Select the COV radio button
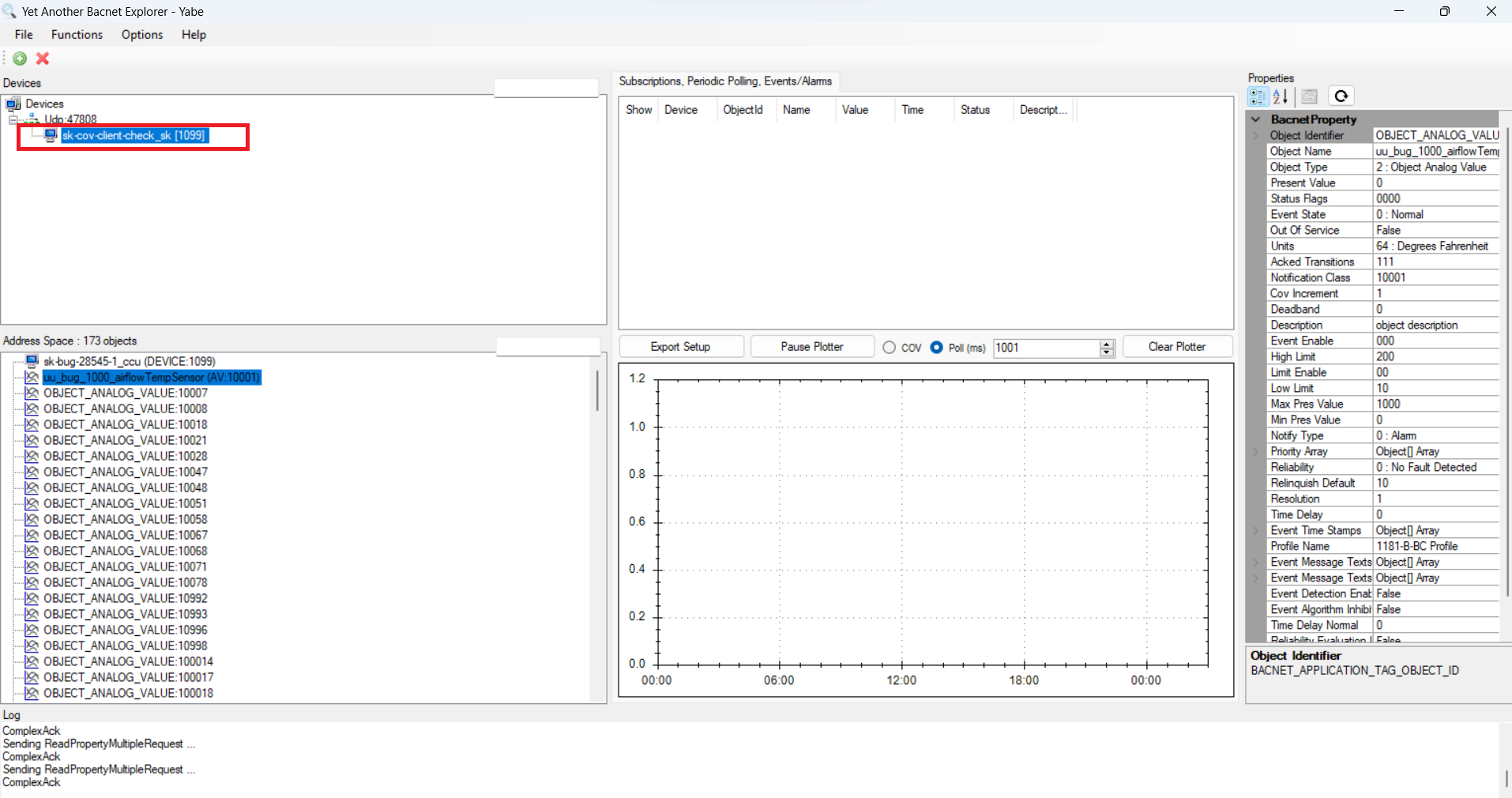 coord(890,348)
